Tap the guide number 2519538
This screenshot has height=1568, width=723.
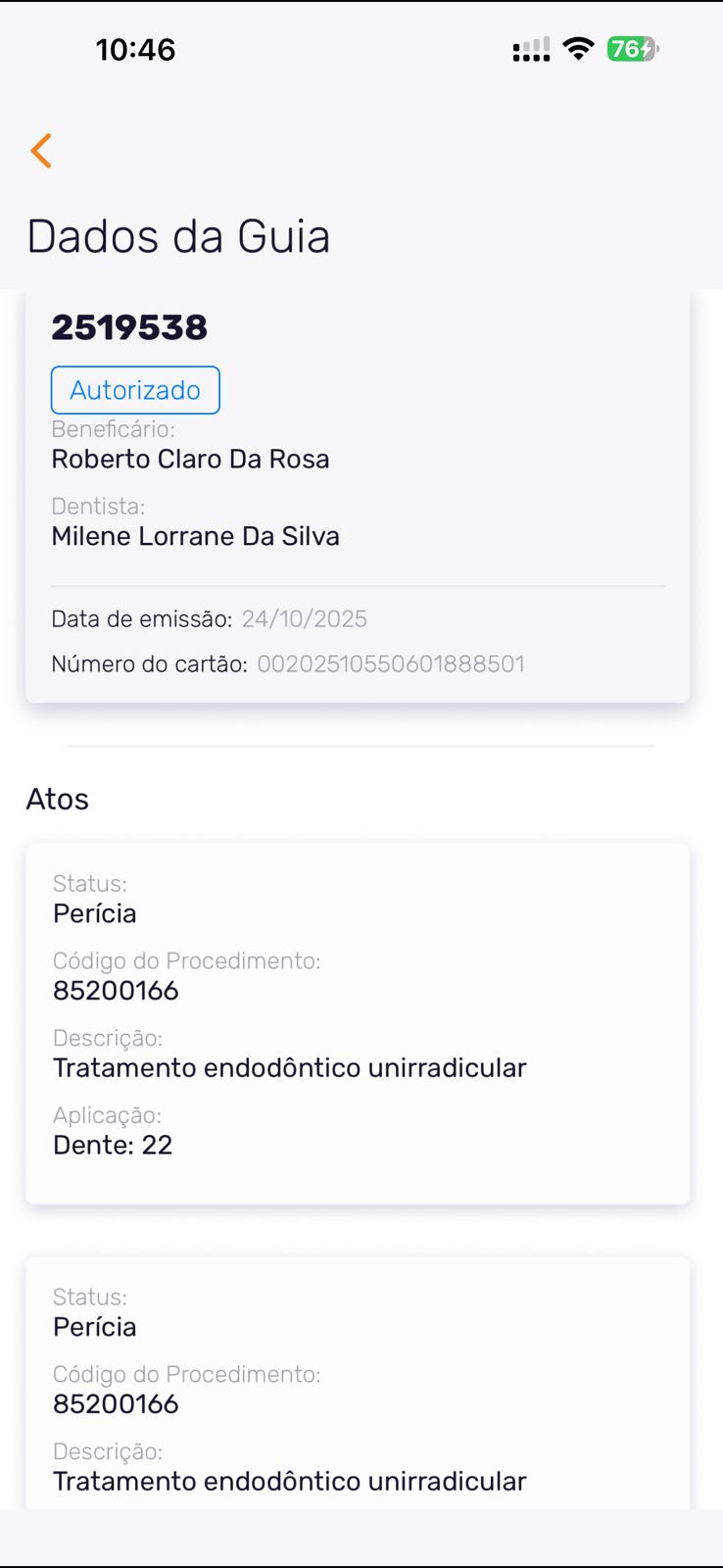(x=129, y=327)
